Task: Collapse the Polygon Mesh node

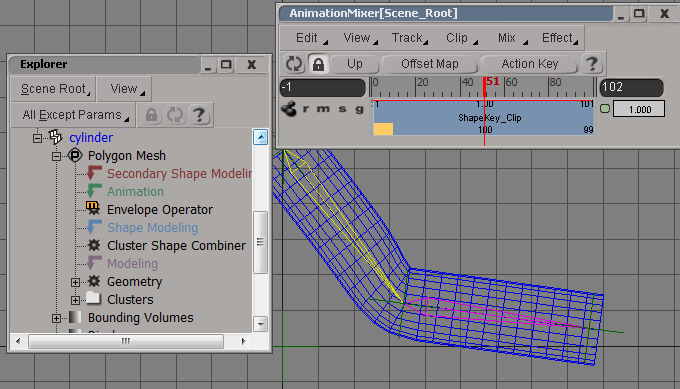Action: [x=56, y=156]
